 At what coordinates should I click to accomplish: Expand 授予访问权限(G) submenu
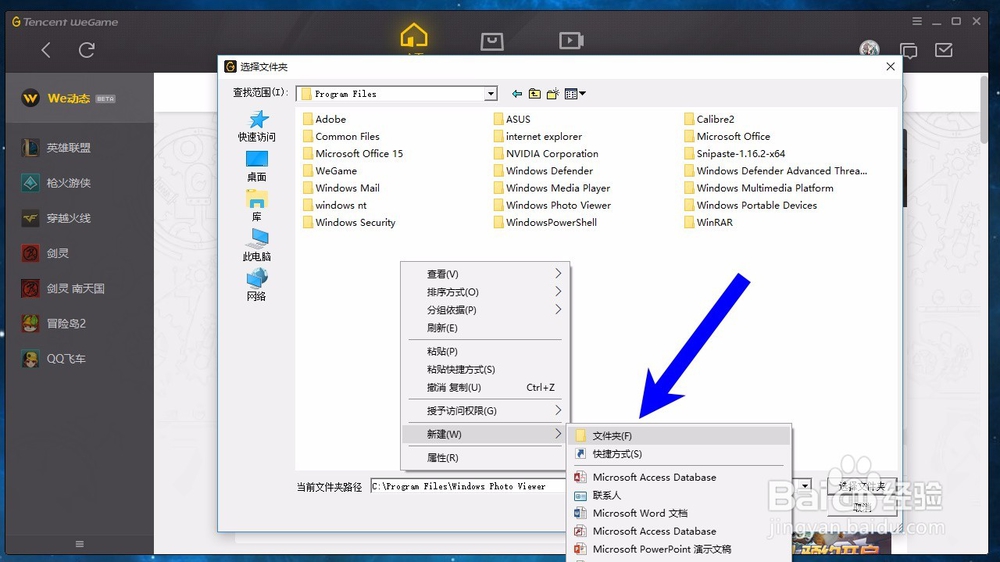(x=485, y=410)
